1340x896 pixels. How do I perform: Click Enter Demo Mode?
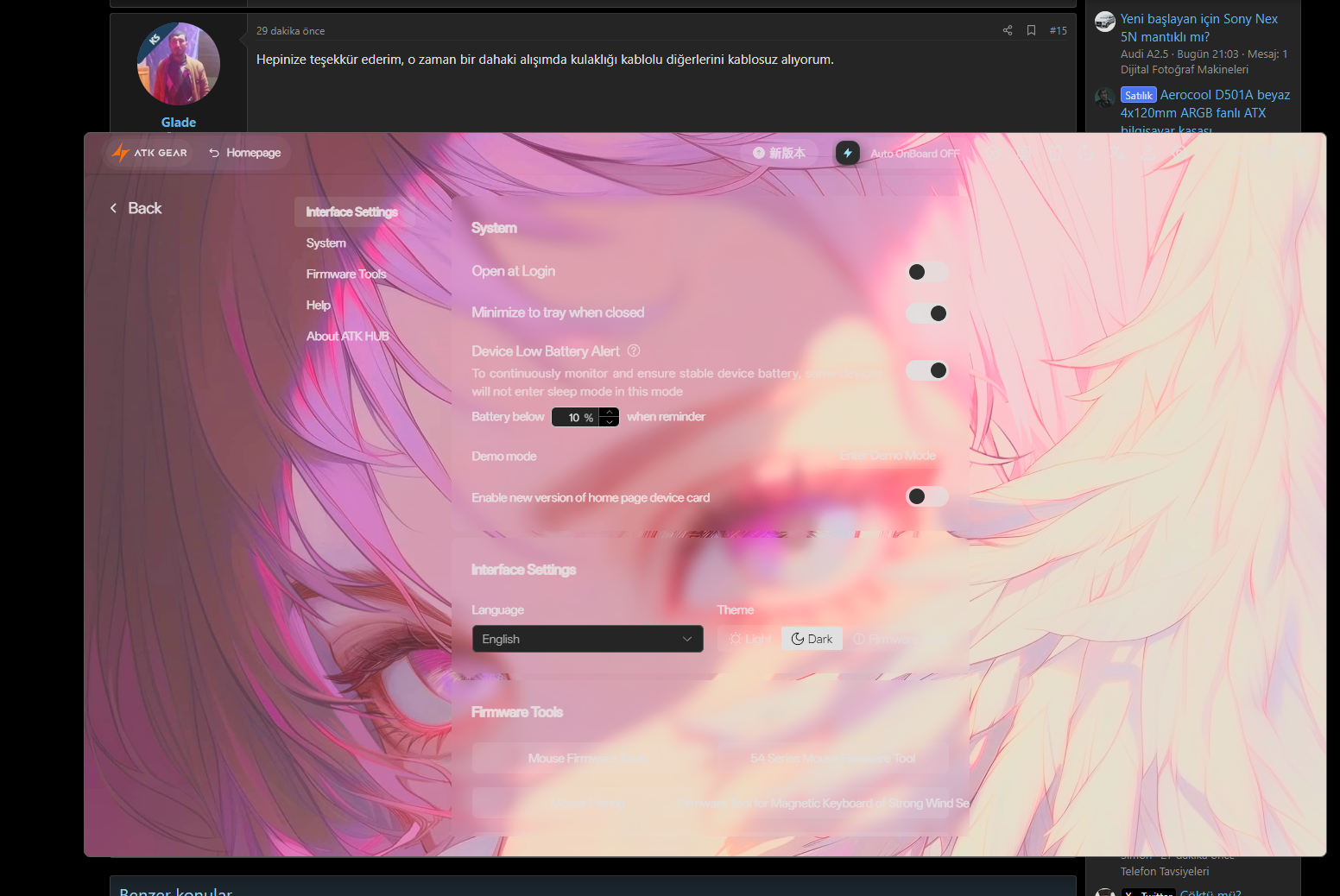(x=888, y=455)
